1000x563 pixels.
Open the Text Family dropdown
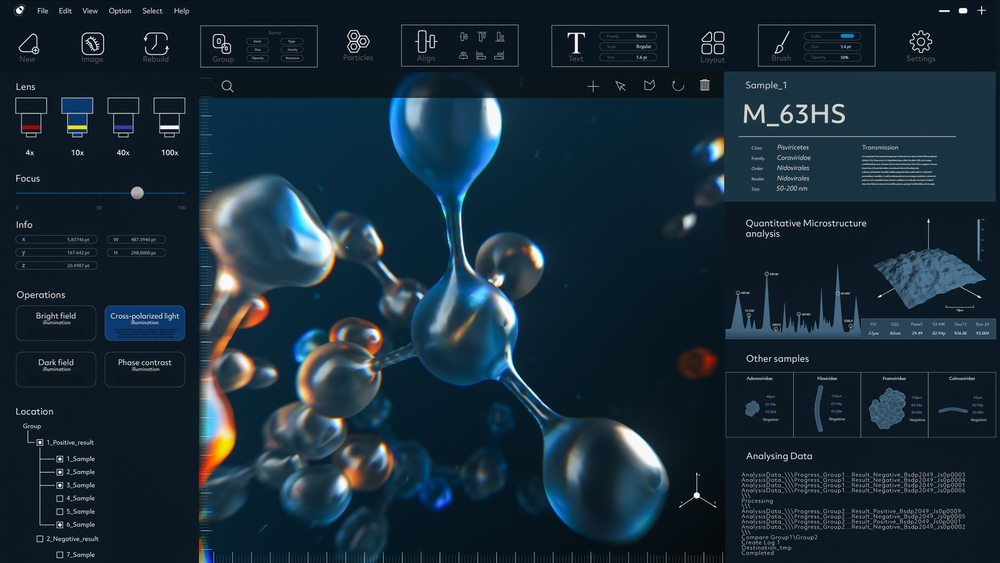[628, 36]
